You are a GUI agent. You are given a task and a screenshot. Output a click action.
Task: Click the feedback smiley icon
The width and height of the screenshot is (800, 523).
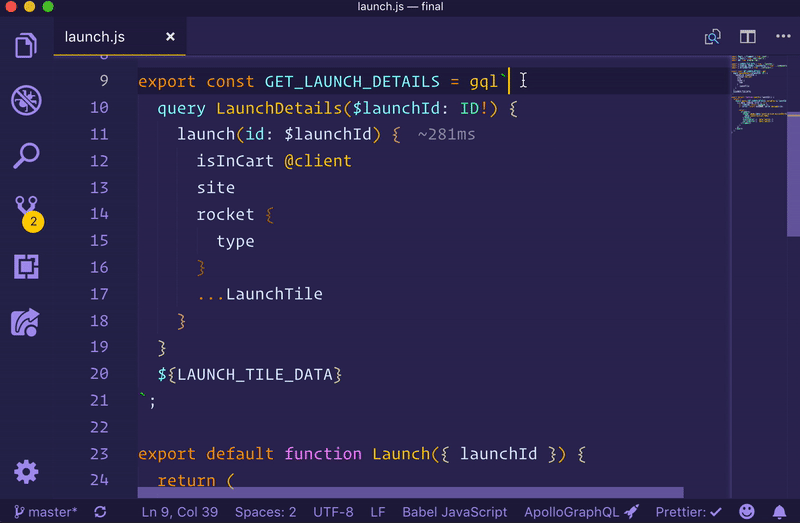[x=748, y=512]
